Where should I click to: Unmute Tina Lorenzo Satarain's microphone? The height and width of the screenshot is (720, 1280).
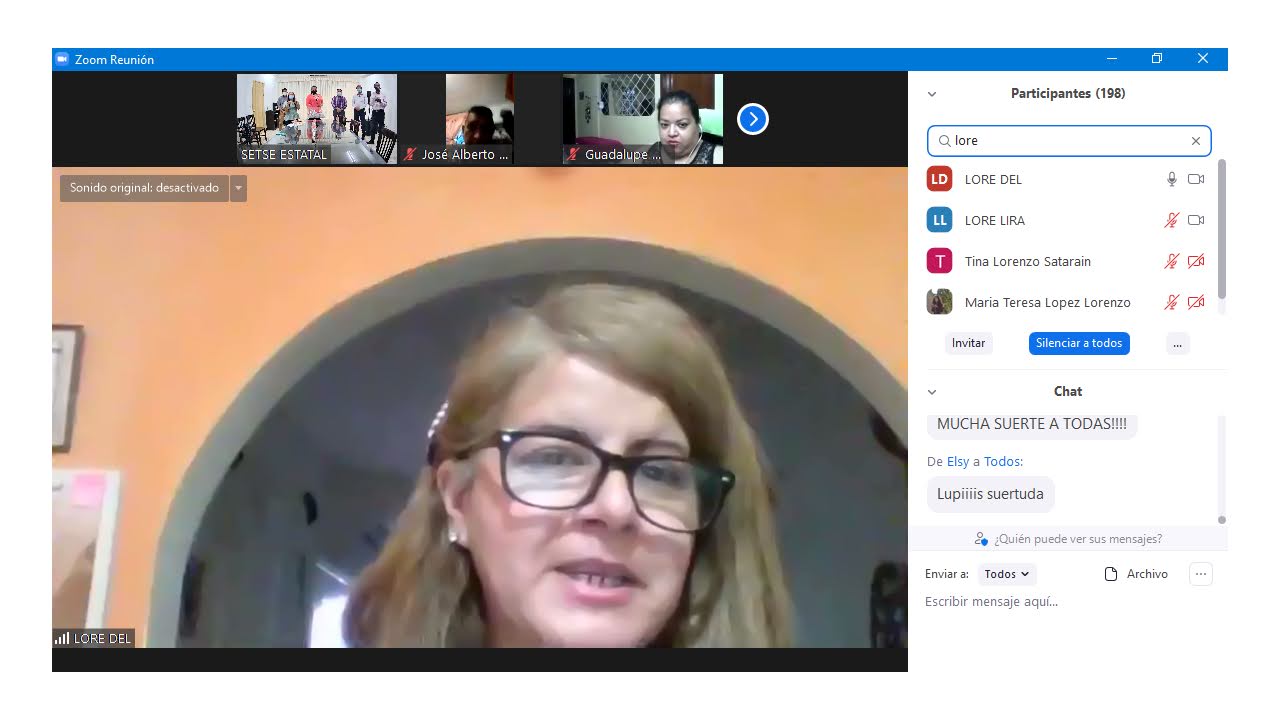pyautogui.click(x=1172, y=261)
